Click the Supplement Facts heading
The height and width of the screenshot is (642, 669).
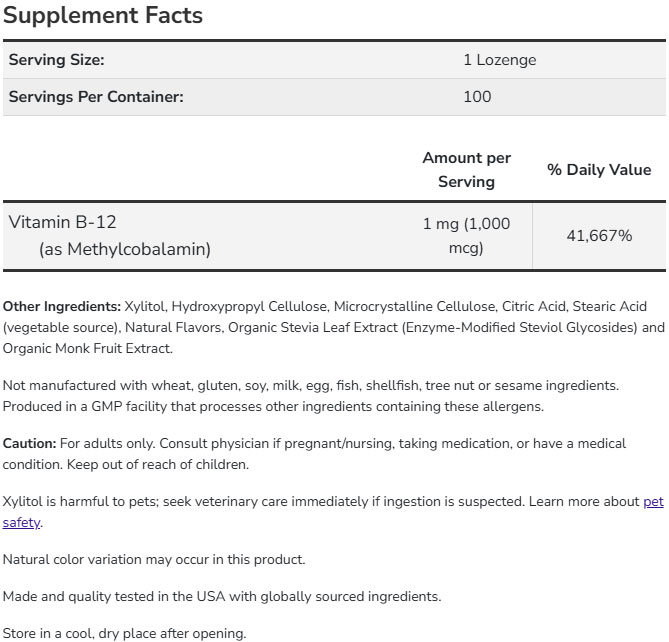pos(103,16)
